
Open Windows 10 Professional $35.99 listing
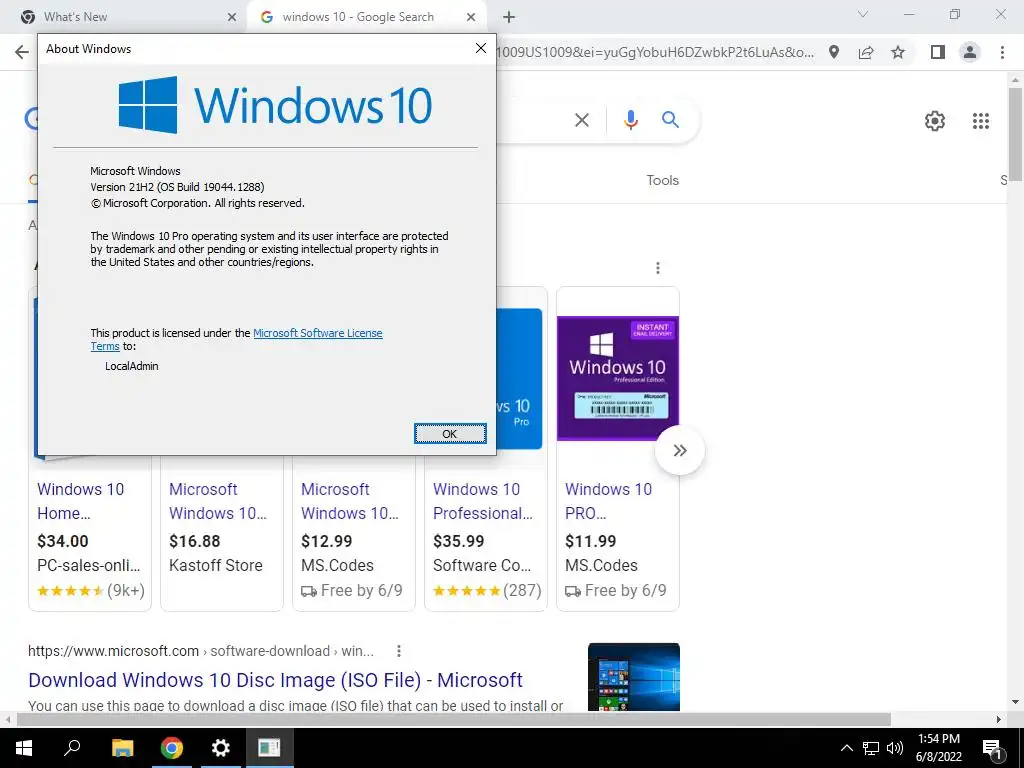coord(483,501)
